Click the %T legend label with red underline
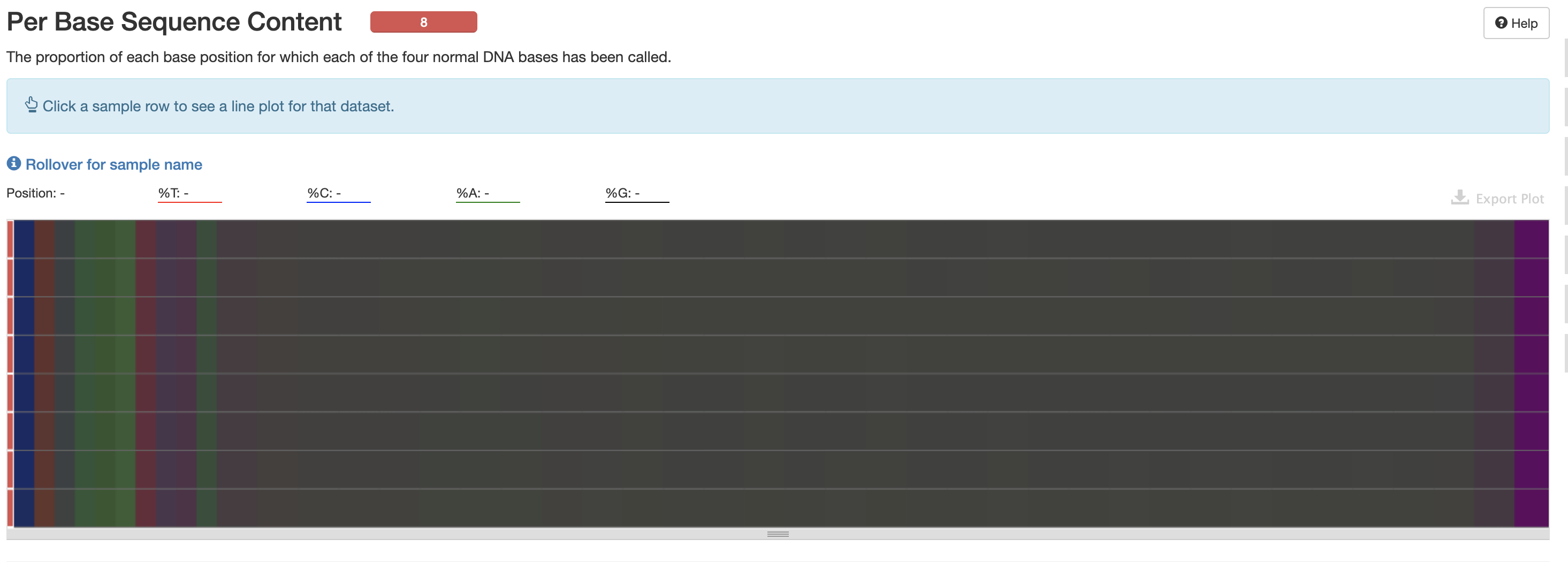The image size is (1568, 562). pyautogui.click(x=173, y=193)
